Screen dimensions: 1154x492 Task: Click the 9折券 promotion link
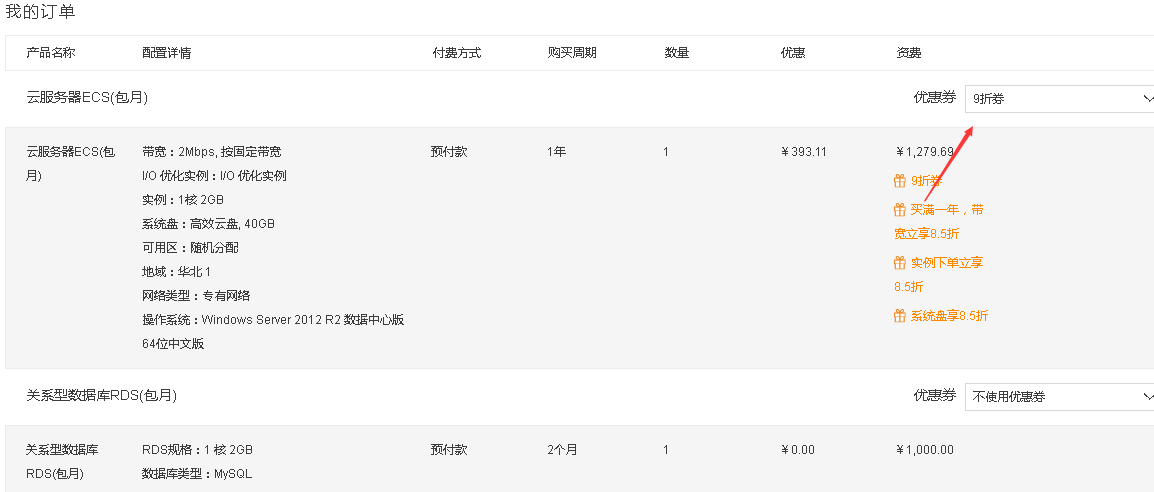(927, 181)
